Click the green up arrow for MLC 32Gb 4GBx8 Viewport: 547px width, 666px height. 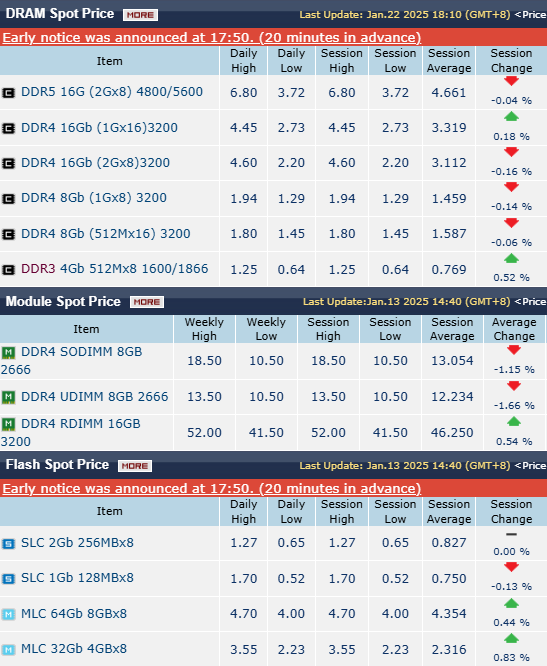pyautogui.click(x=511, y=638)
